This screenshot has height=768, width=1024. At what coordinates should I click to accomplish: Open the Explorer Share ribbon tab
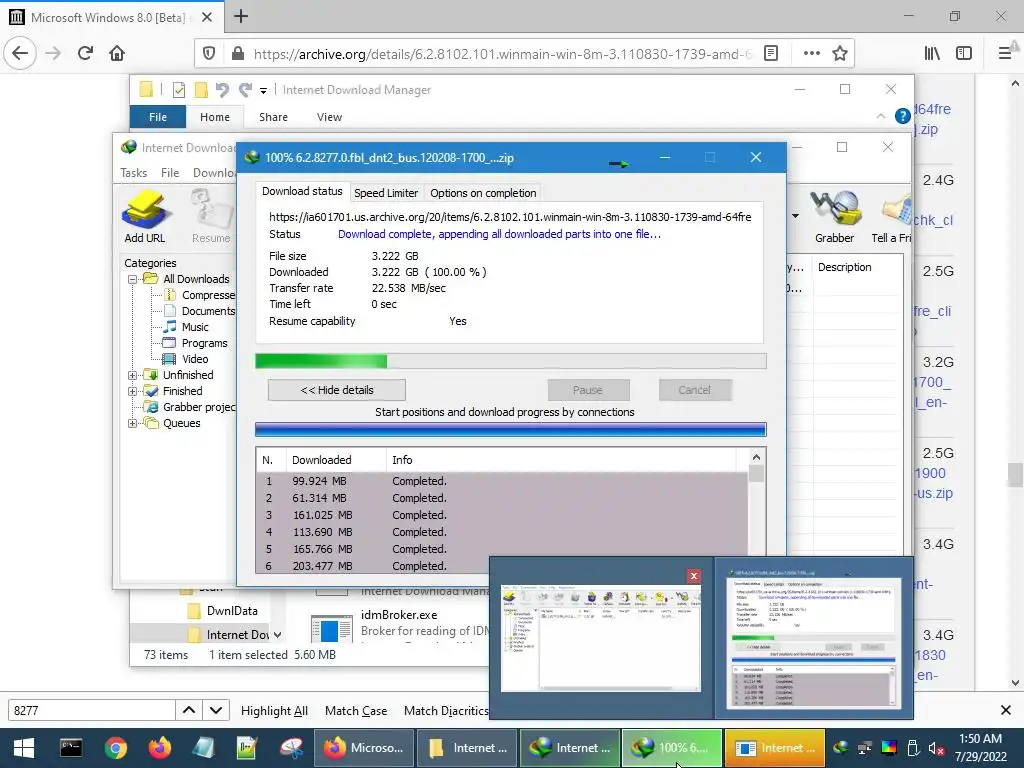tap(273, 117)
